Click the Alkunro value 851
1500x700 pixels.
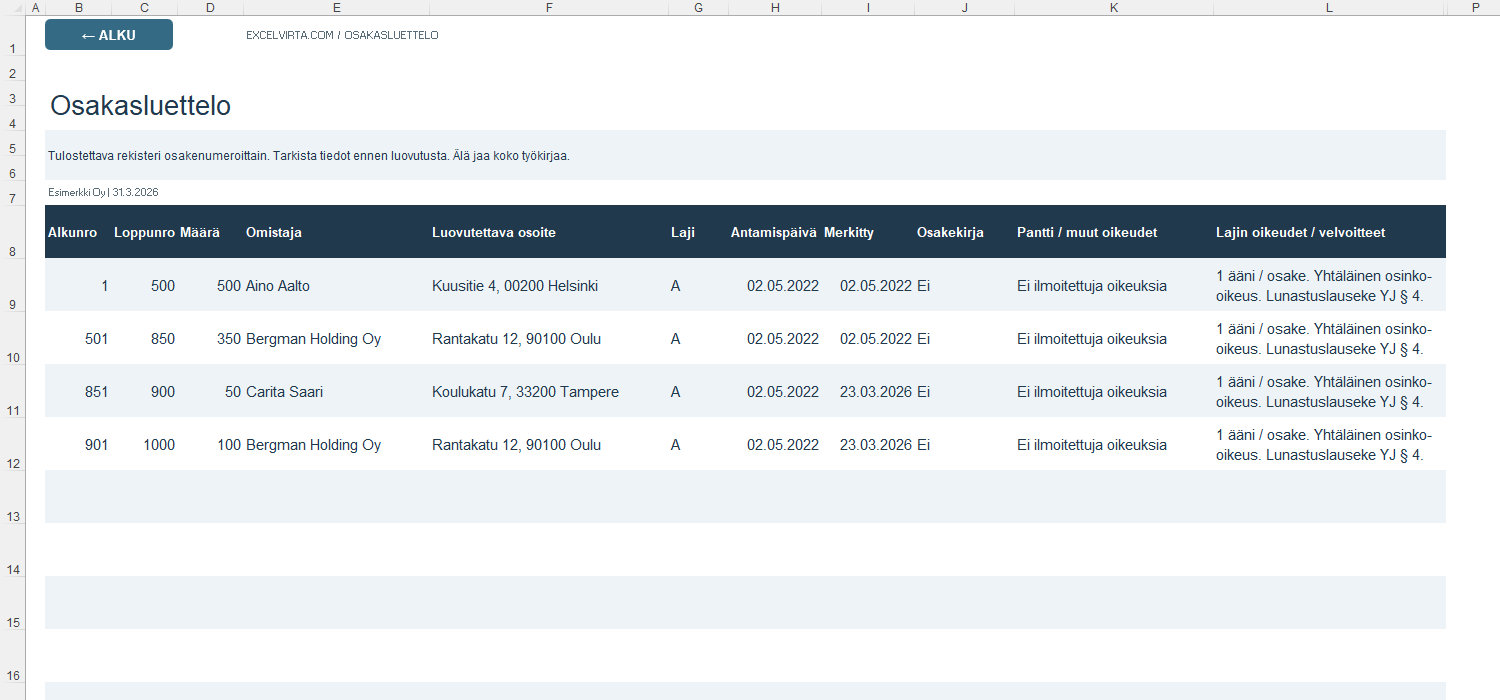click(x=96, y=392)
